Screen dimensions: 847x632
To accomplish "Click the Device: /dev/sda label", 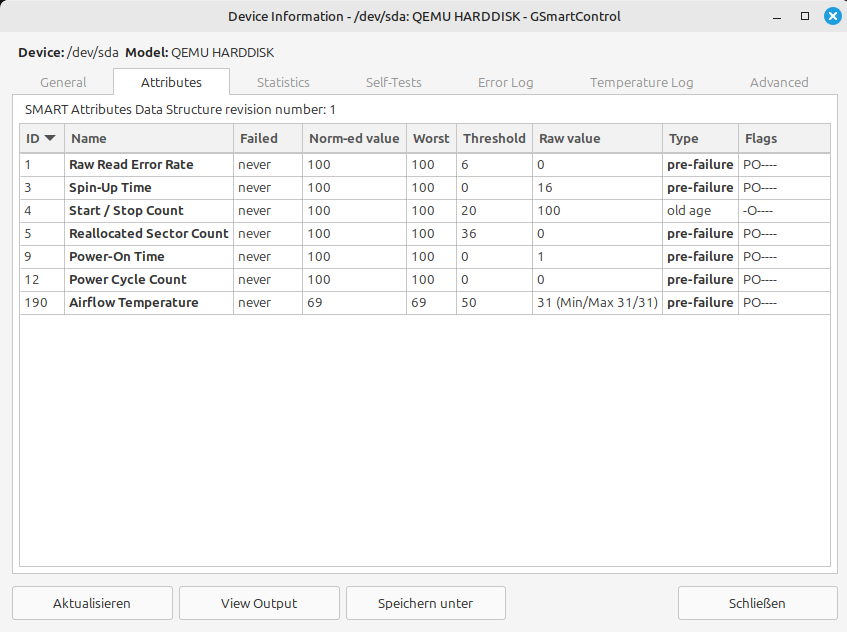I will click(x=68, y=52).
